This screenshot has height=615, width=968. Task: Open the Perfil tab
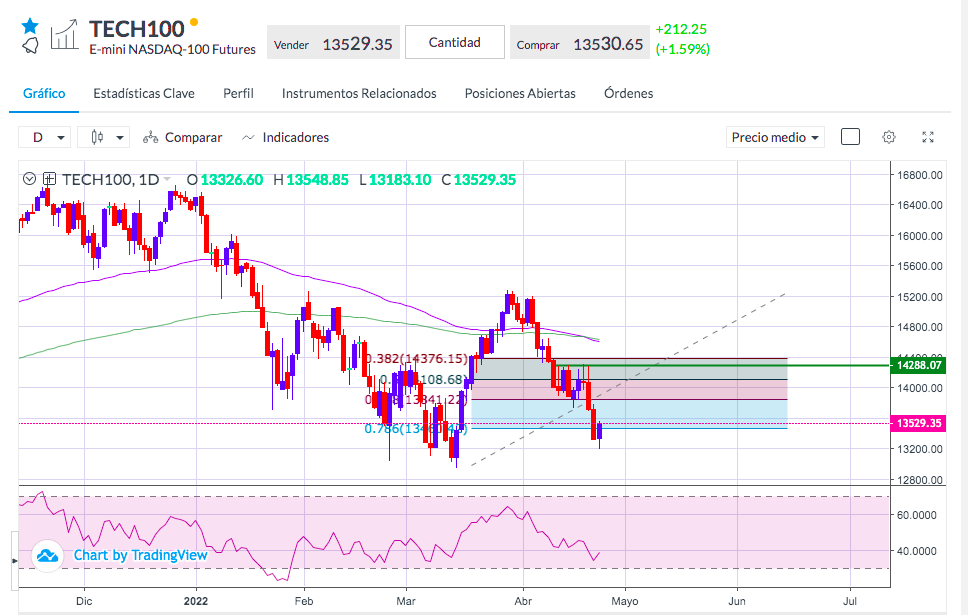(x=238, y=93)
